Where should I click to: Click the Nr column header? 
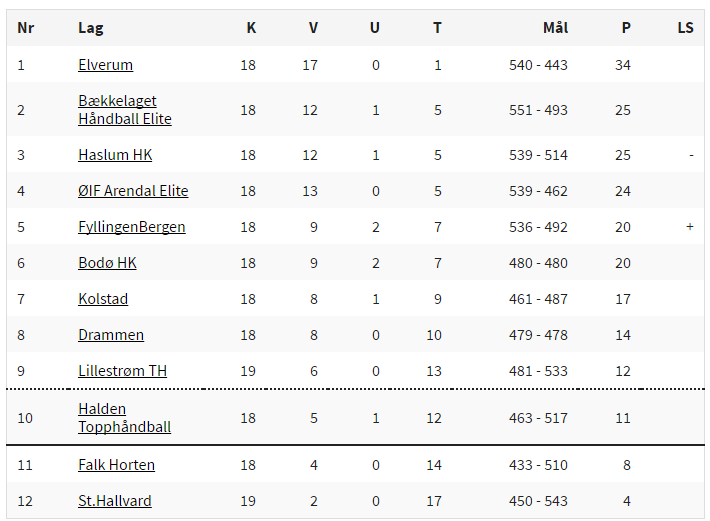tap(25, 28)
